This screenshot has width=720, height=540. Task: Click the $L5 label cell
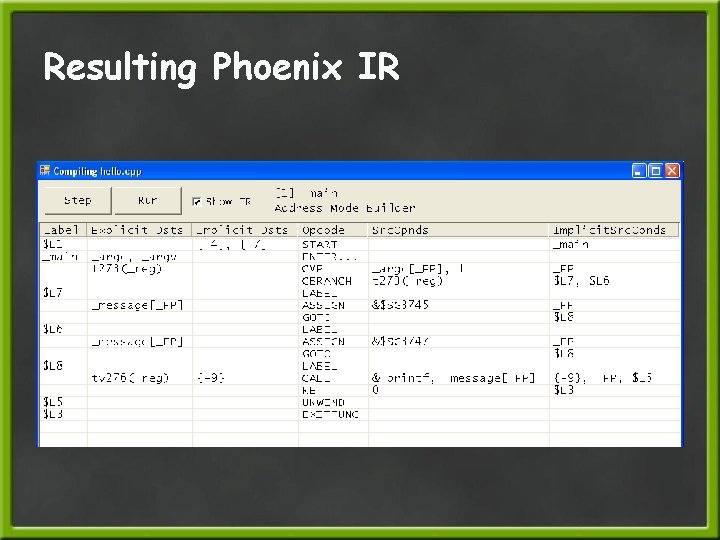[x=63, y=402]
